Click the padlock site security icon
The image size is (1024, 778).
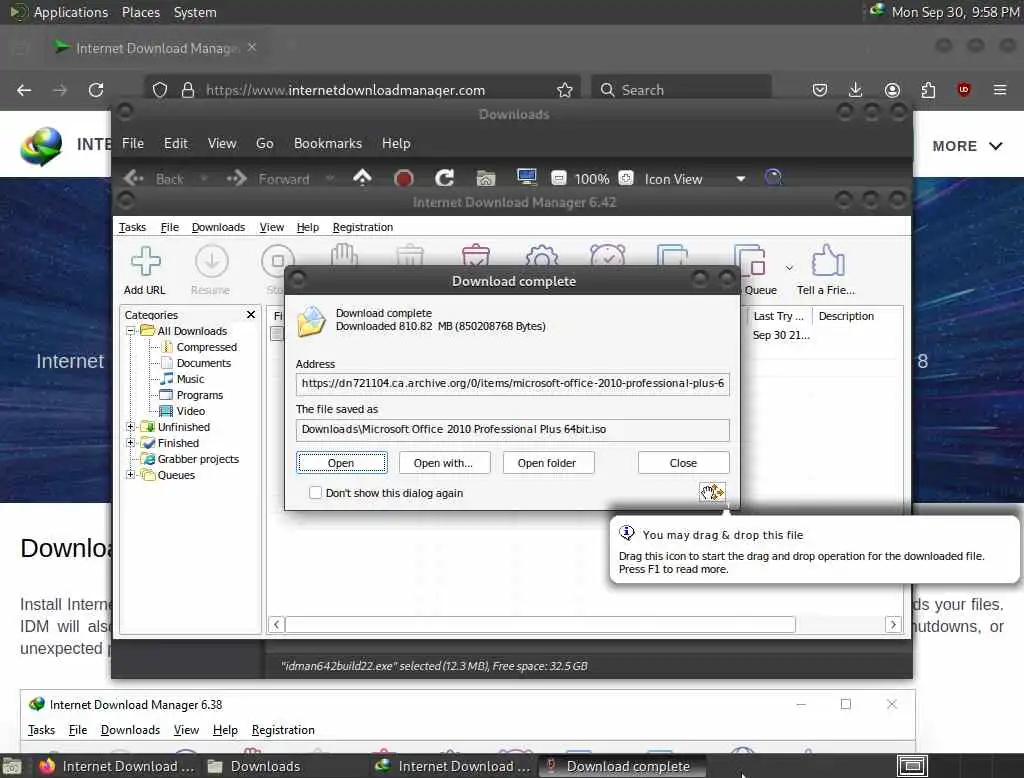point(188,90)
